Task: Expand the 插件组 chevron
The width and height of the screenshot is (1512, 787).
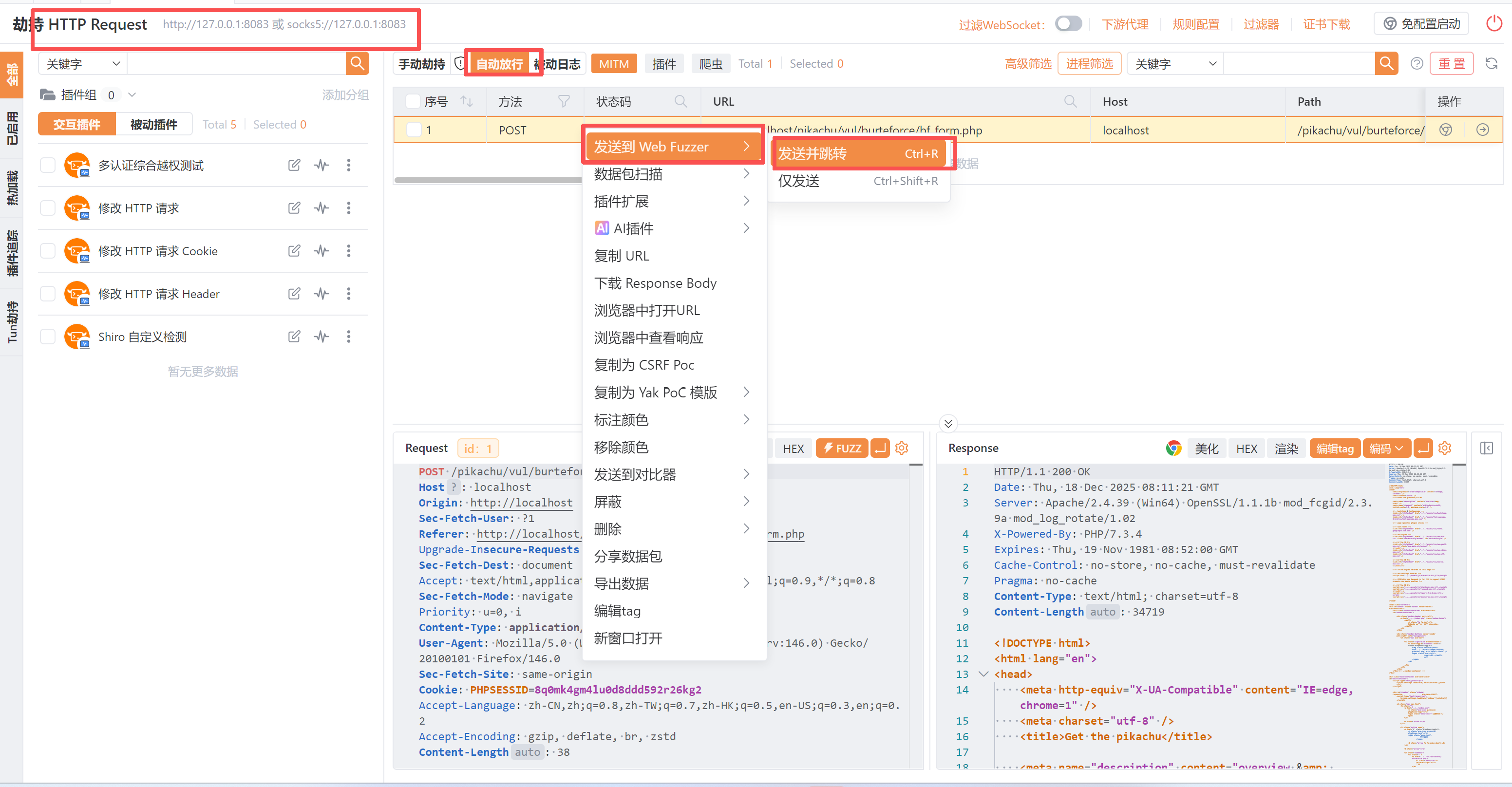Action: point(132,94)
